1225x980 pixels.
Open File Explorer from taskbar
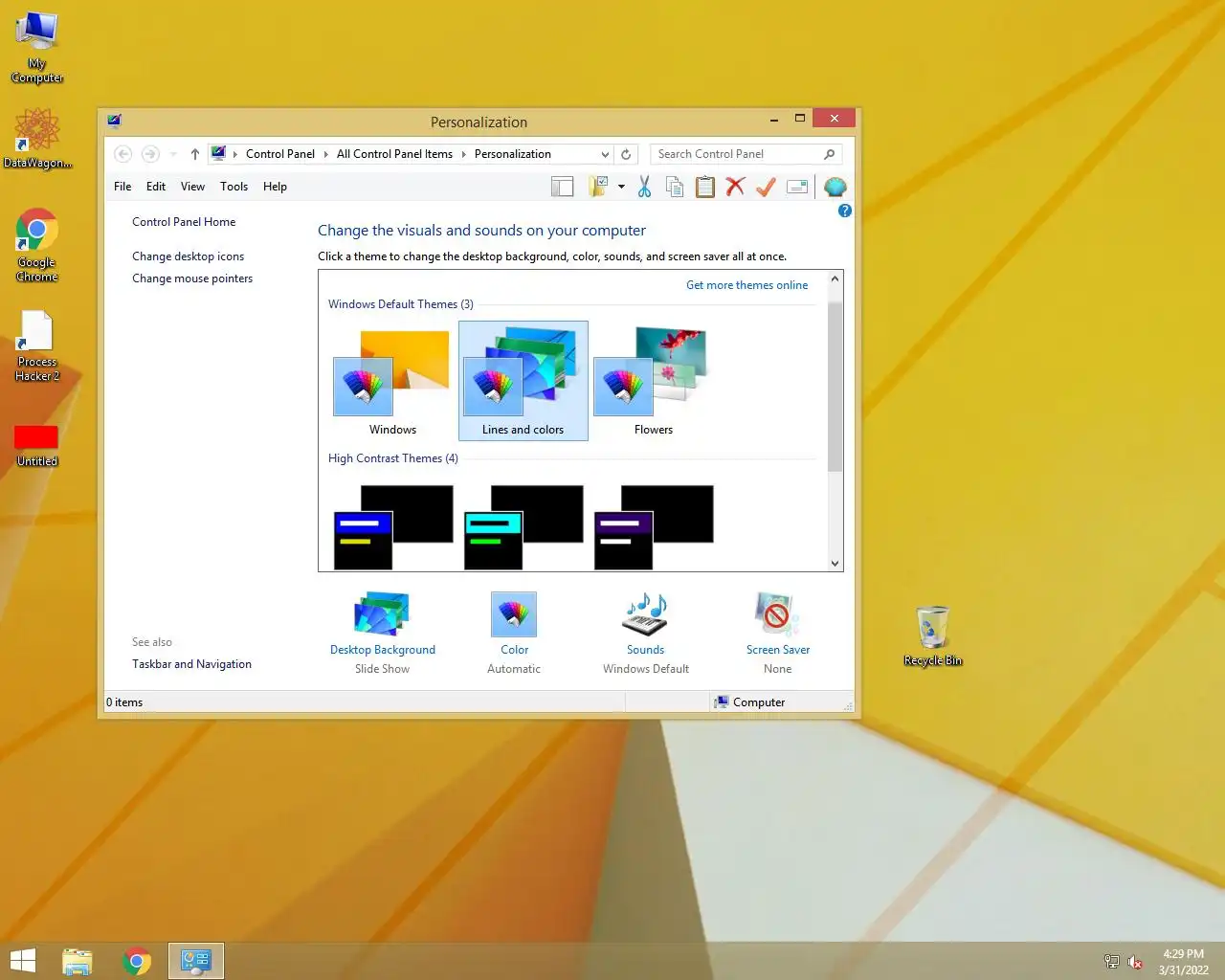[78, 961]
